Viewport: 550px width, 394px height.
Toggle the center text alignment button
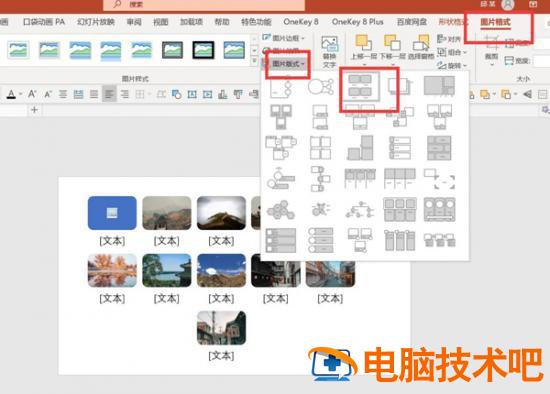click(x=63, y=94)
